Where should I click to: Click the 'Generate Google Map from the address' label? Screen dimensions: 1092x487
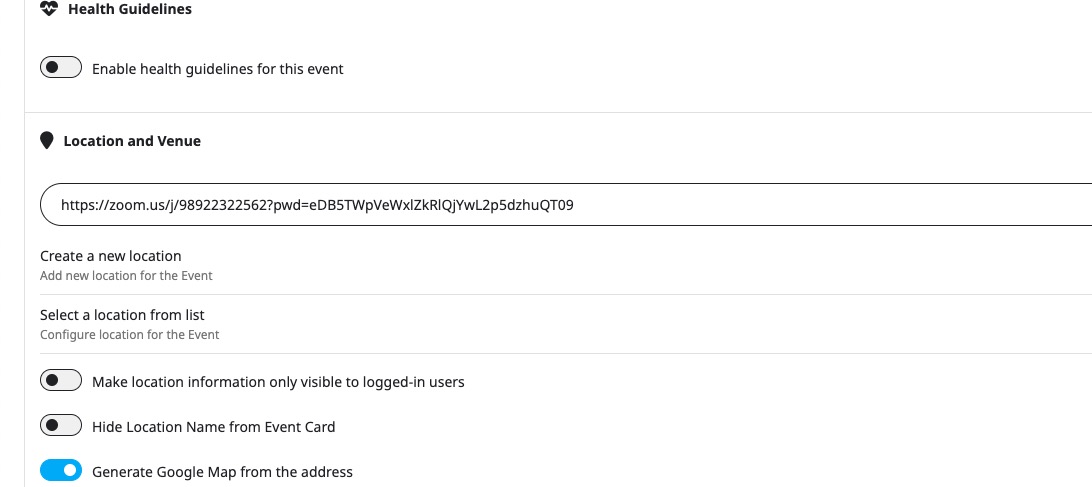click(222, 472)
